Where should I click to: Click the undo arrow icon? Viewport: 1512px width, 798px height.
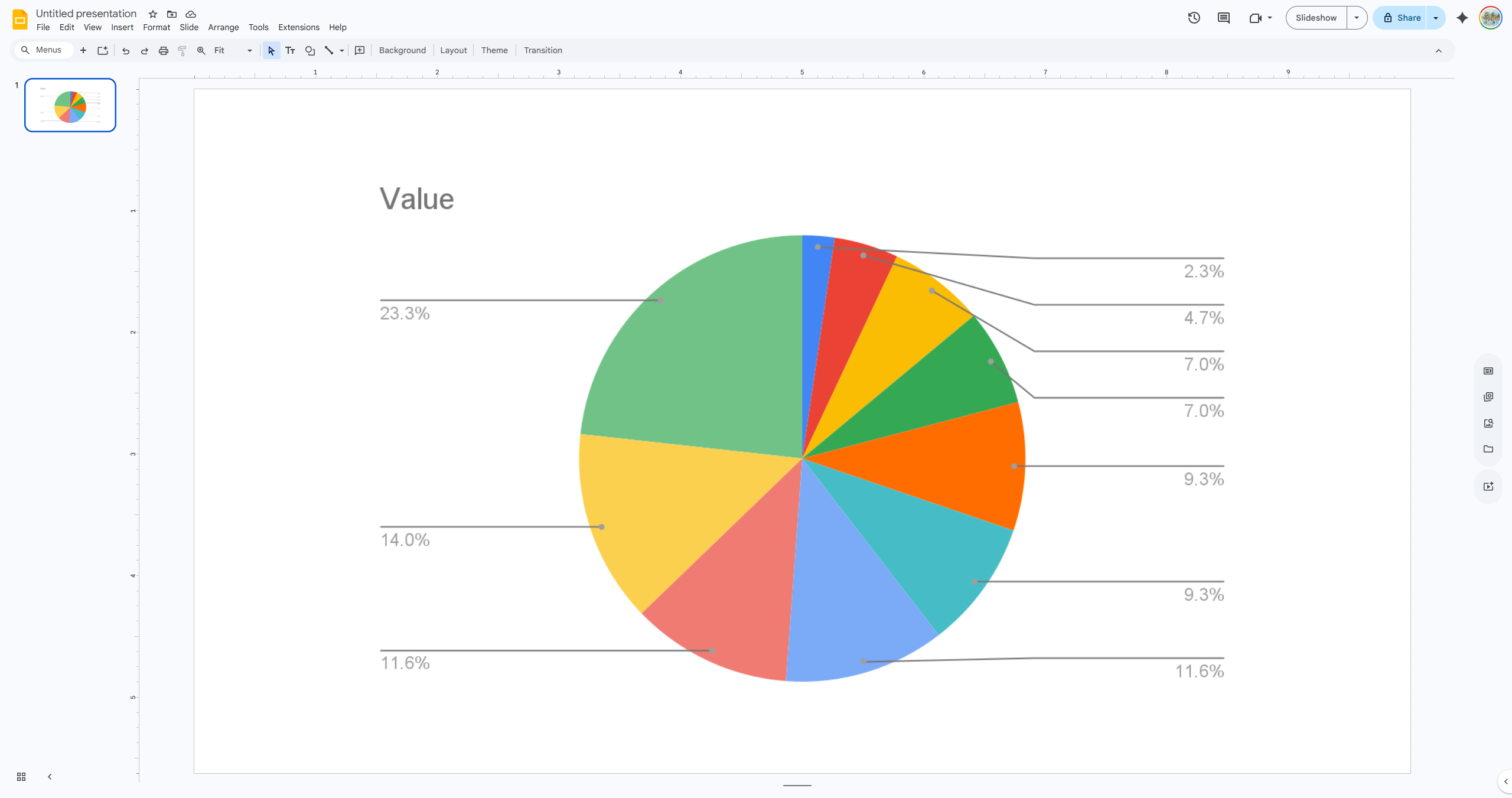(125, 51)
